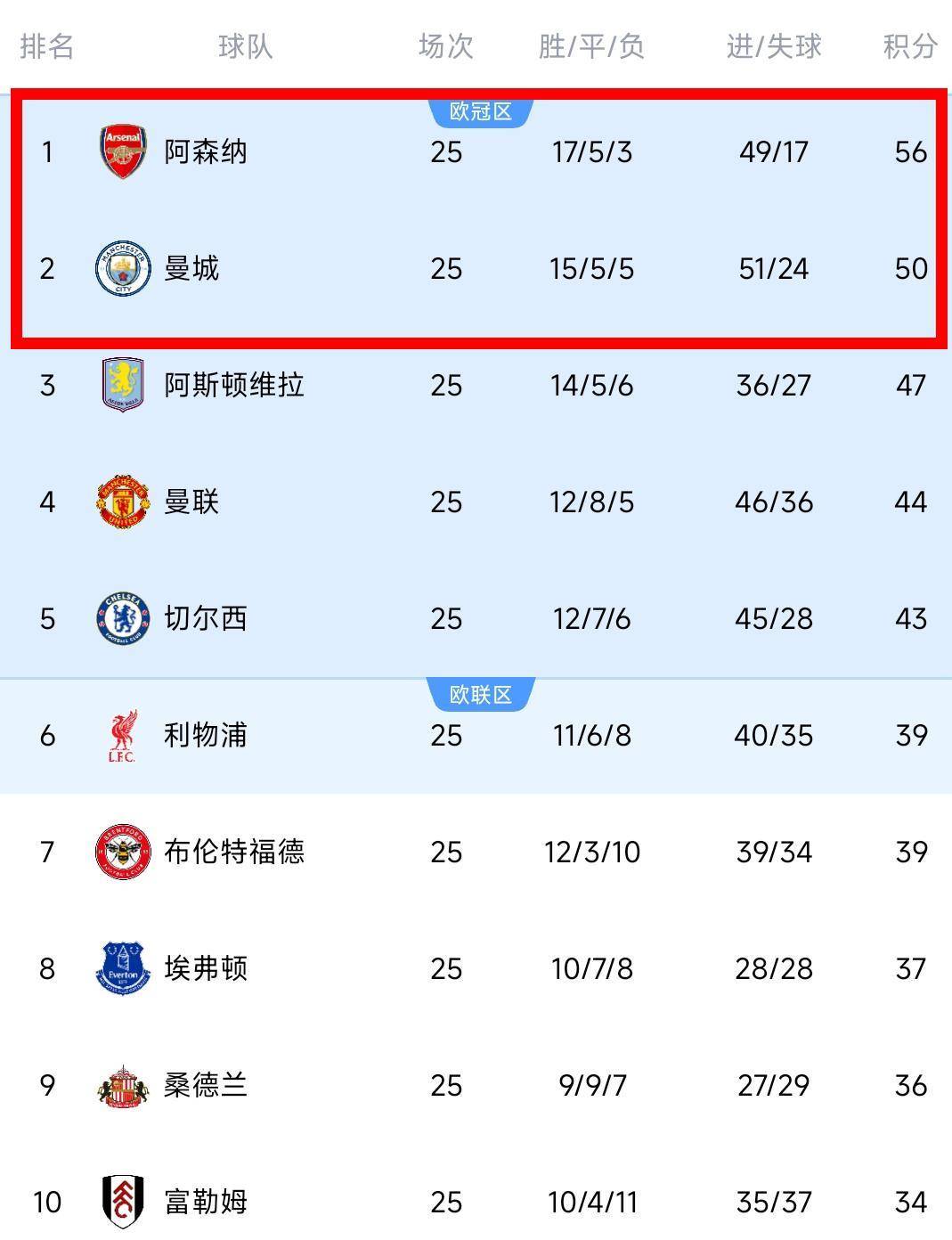Click Fulham's 10/4/11 record
This screenshot has width=952, height=1240.
click(x=592, y=1202)
